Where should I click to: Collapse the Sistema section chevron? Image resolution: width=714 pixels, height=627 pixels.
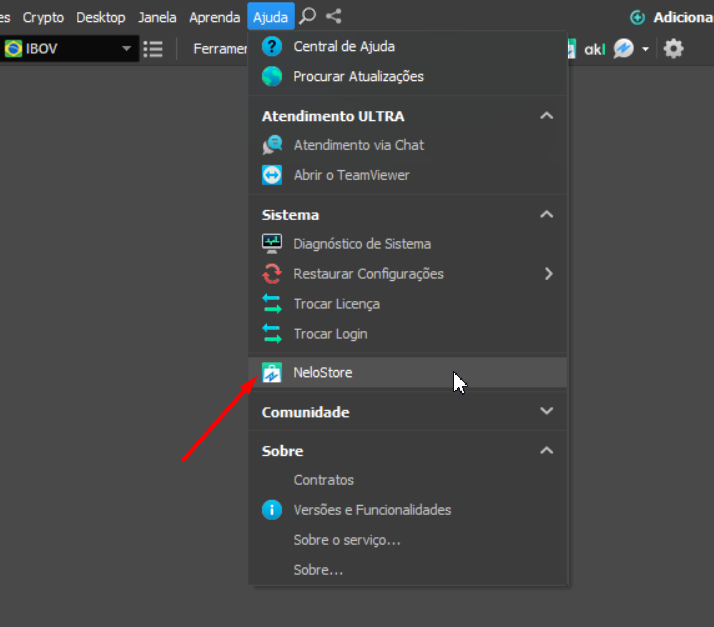point(546,214)
